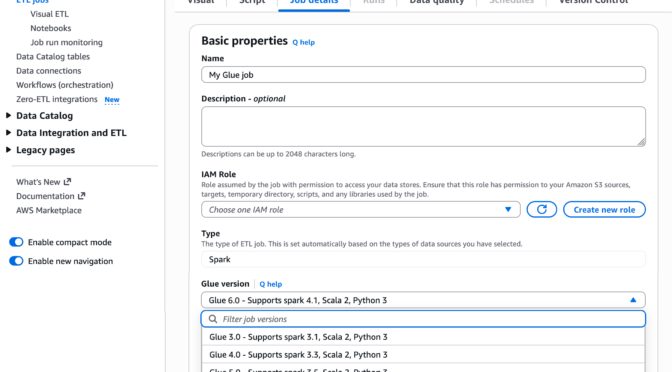Go to Data Catalog tables
This screenshot has height=372, width=672.
click(x=53, y=57)
